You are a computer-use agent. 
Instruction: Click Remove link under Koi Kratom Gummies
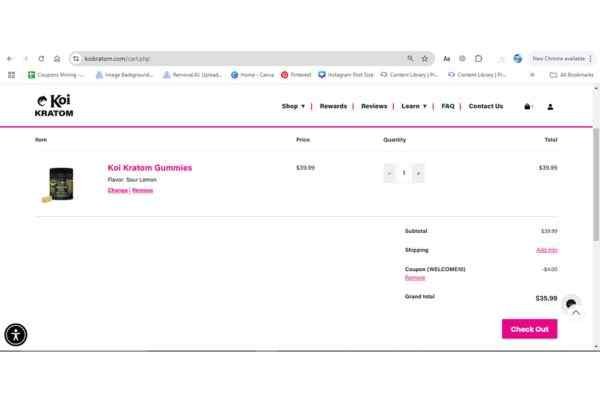142,190
